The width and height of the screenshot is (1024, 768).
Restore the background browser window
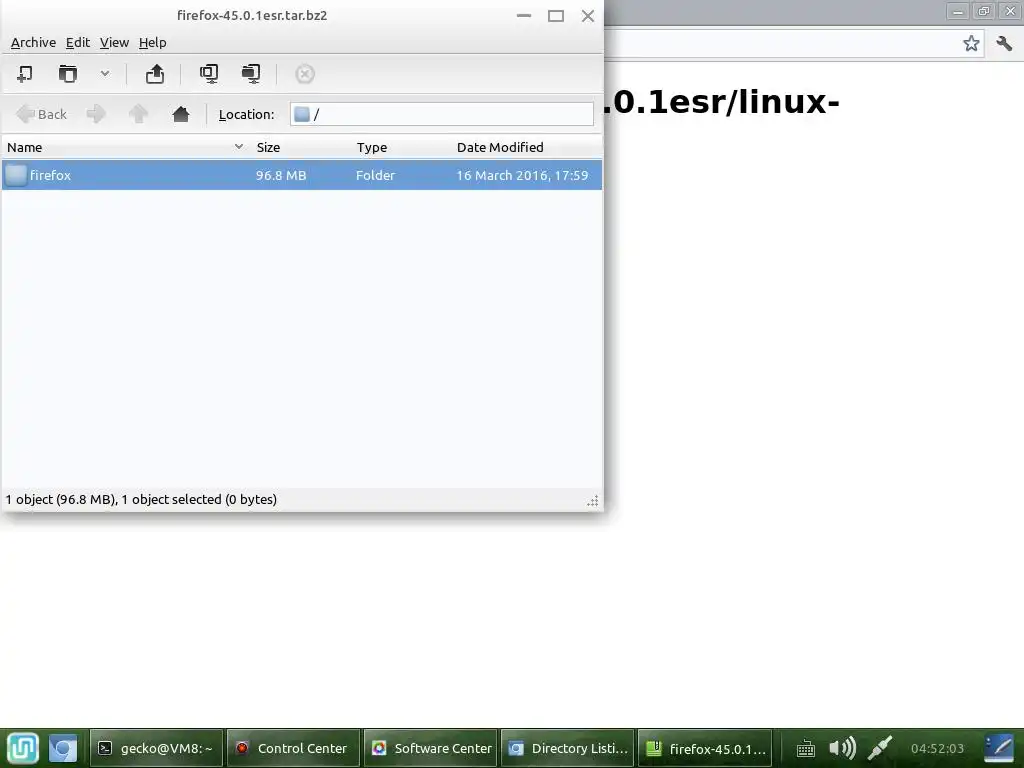[984, 11]
